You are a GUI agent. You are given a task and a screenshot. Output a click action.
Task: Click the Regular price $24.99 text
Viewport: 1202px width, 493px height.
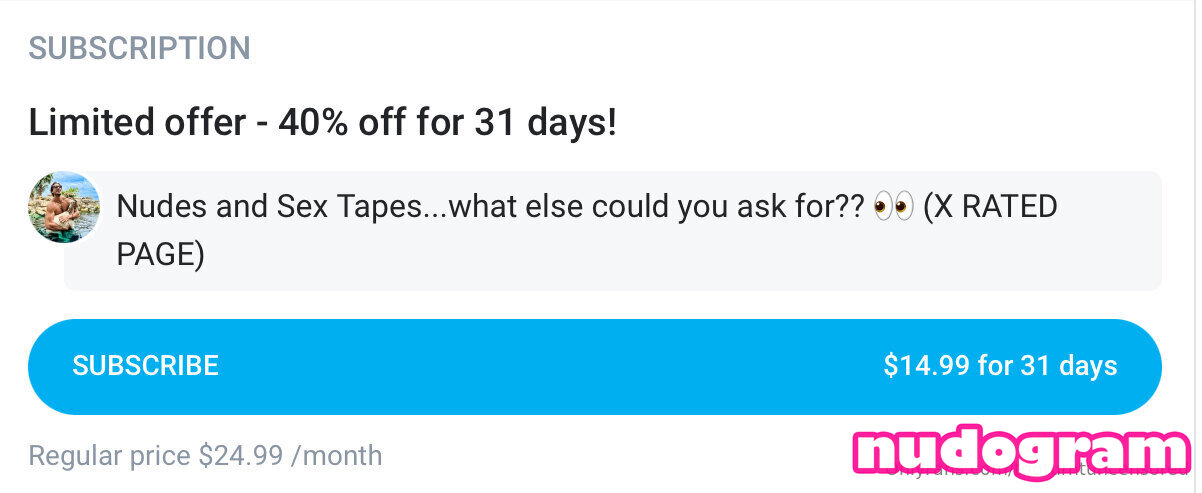[205, 456]
